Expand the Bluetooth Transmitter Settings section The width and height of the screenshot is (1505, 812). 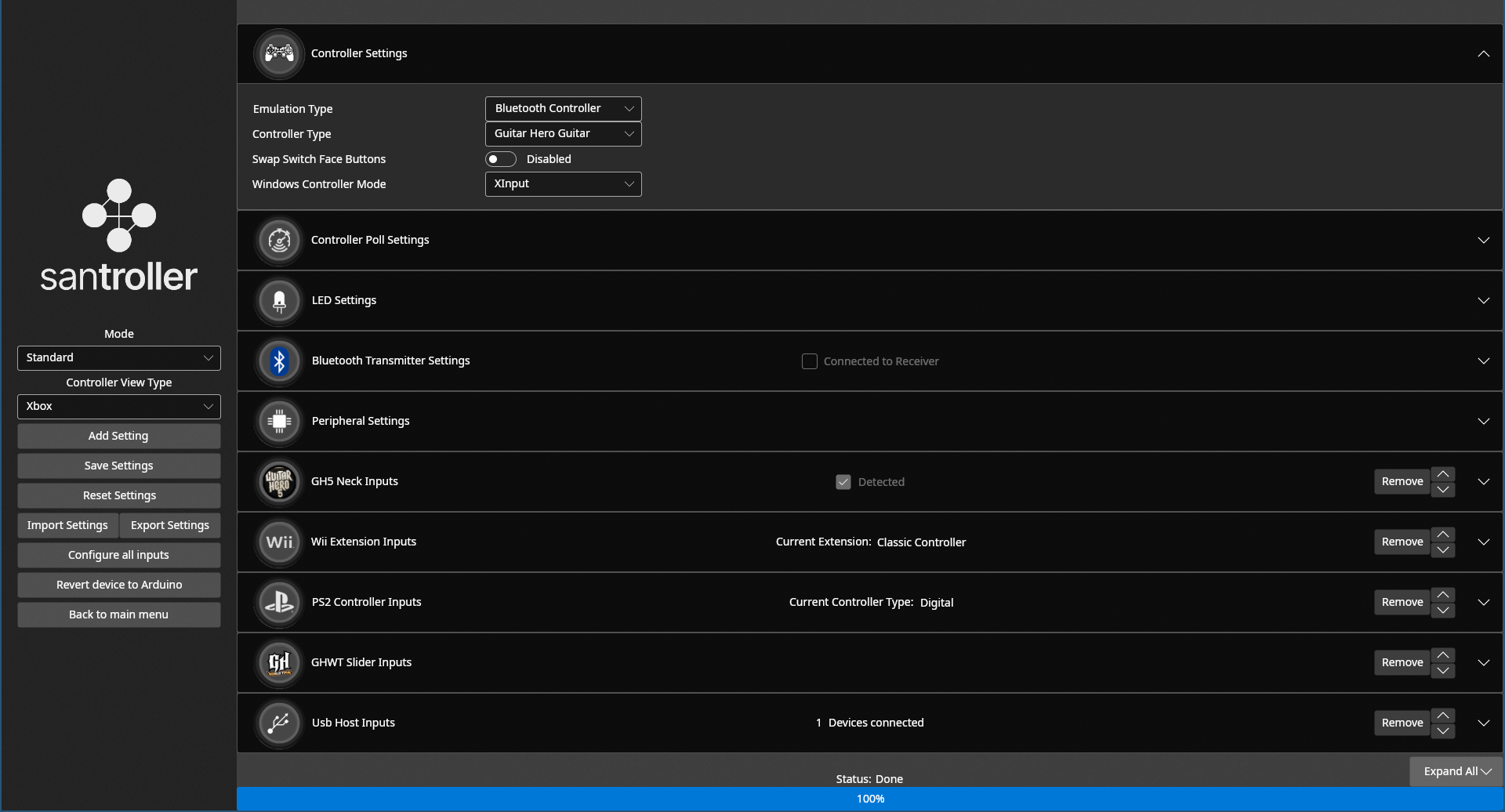(1483, 361)
